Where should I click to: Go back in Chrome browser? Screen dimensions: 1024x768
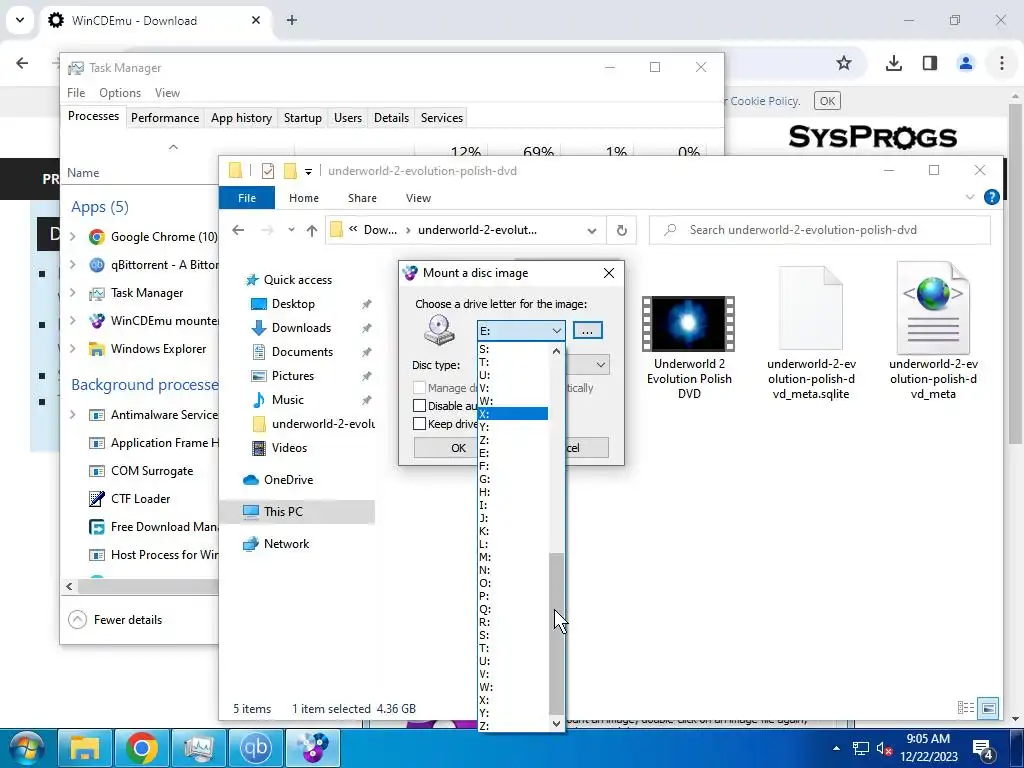[22, 63]
